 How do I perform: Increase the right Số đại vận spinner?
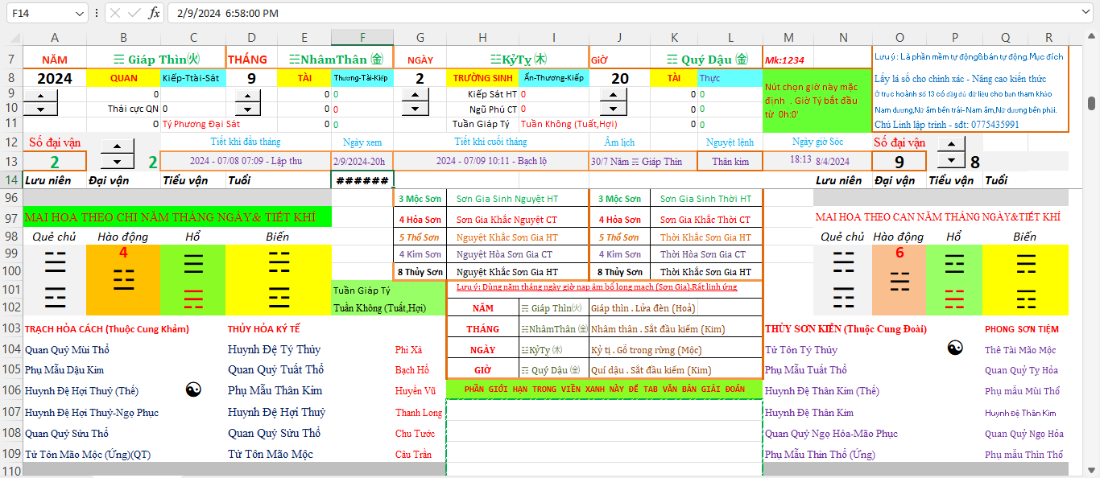pos(949,146)
